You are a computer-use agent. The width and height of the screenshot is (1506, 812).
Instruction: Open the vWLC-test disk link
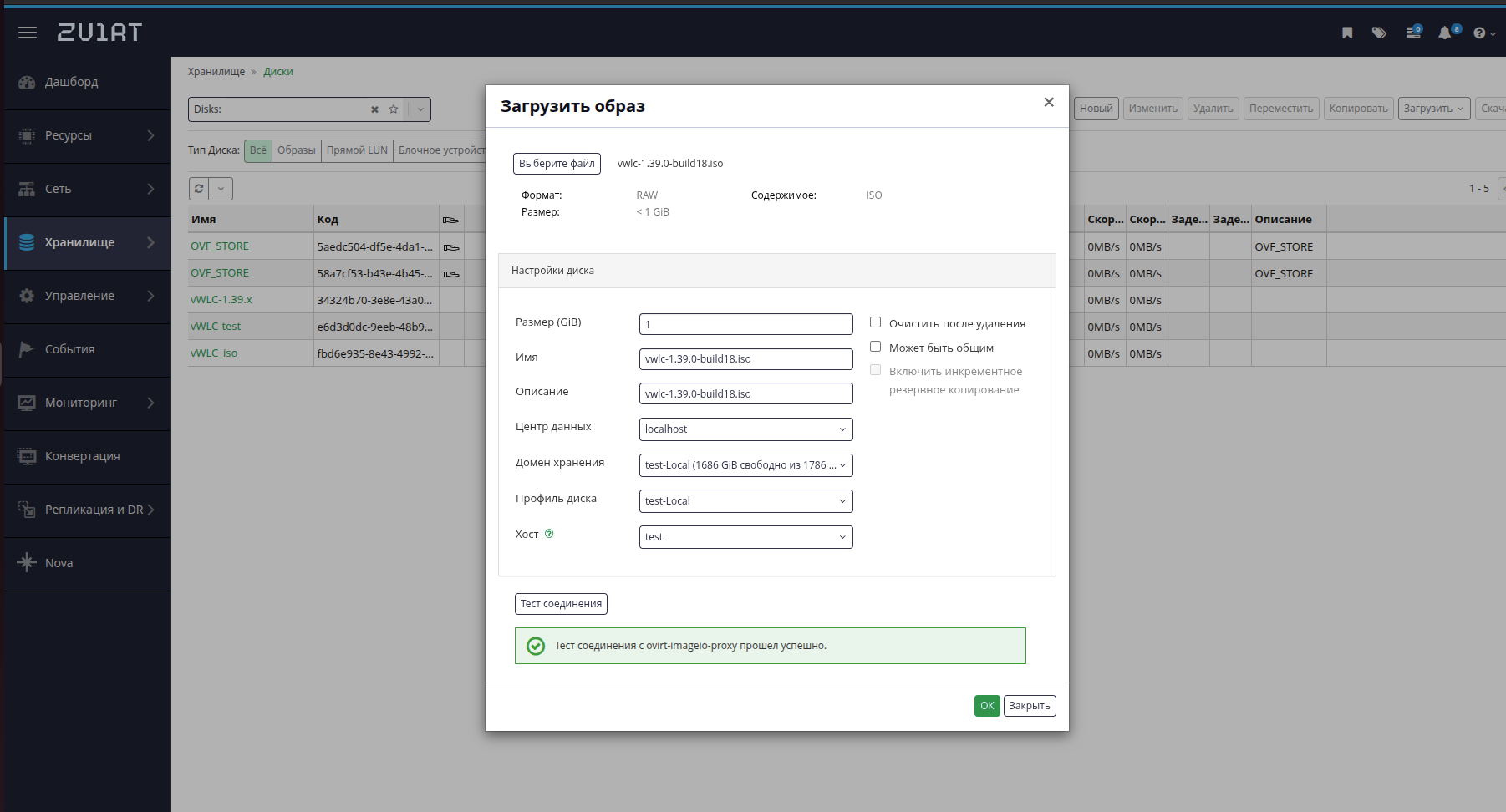pos(216,327)
